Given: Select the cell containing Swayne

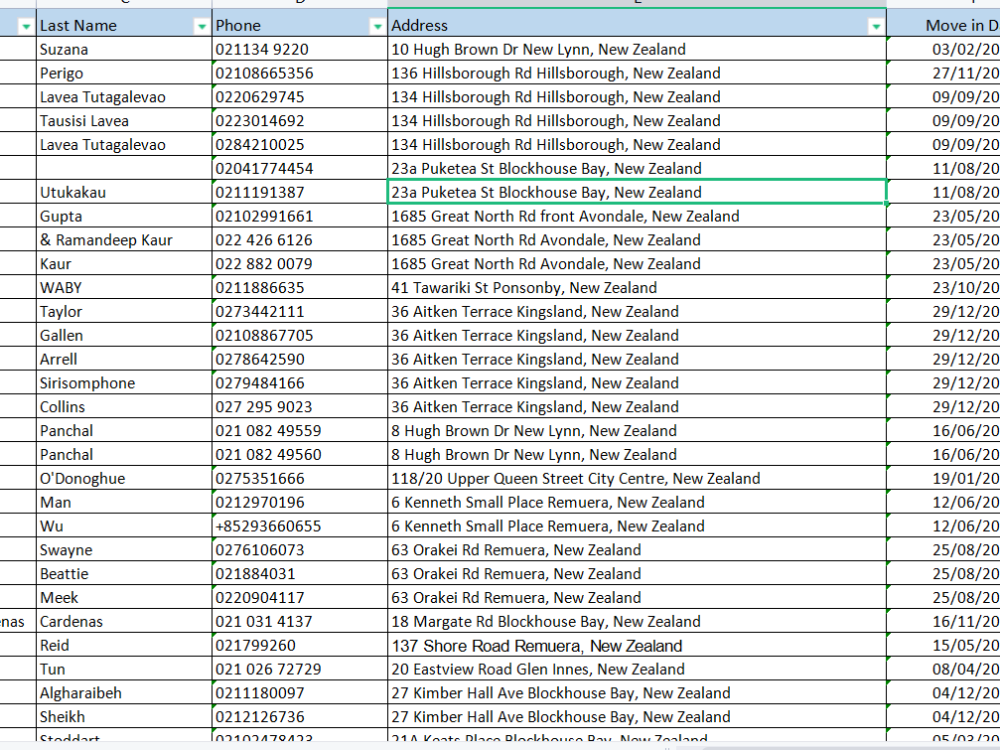Looking at the screenshot, I should click(124, 550).
